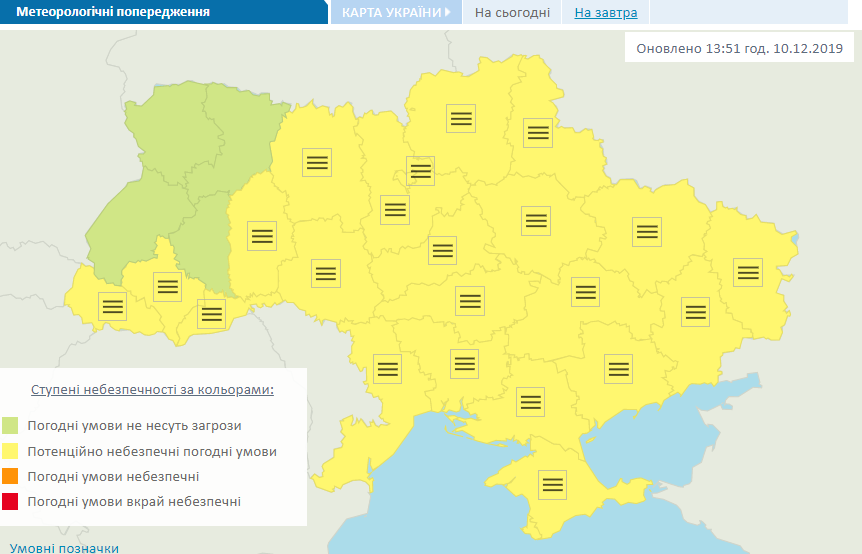
Task: Open the Умовні позначки link
Action: 64,548
